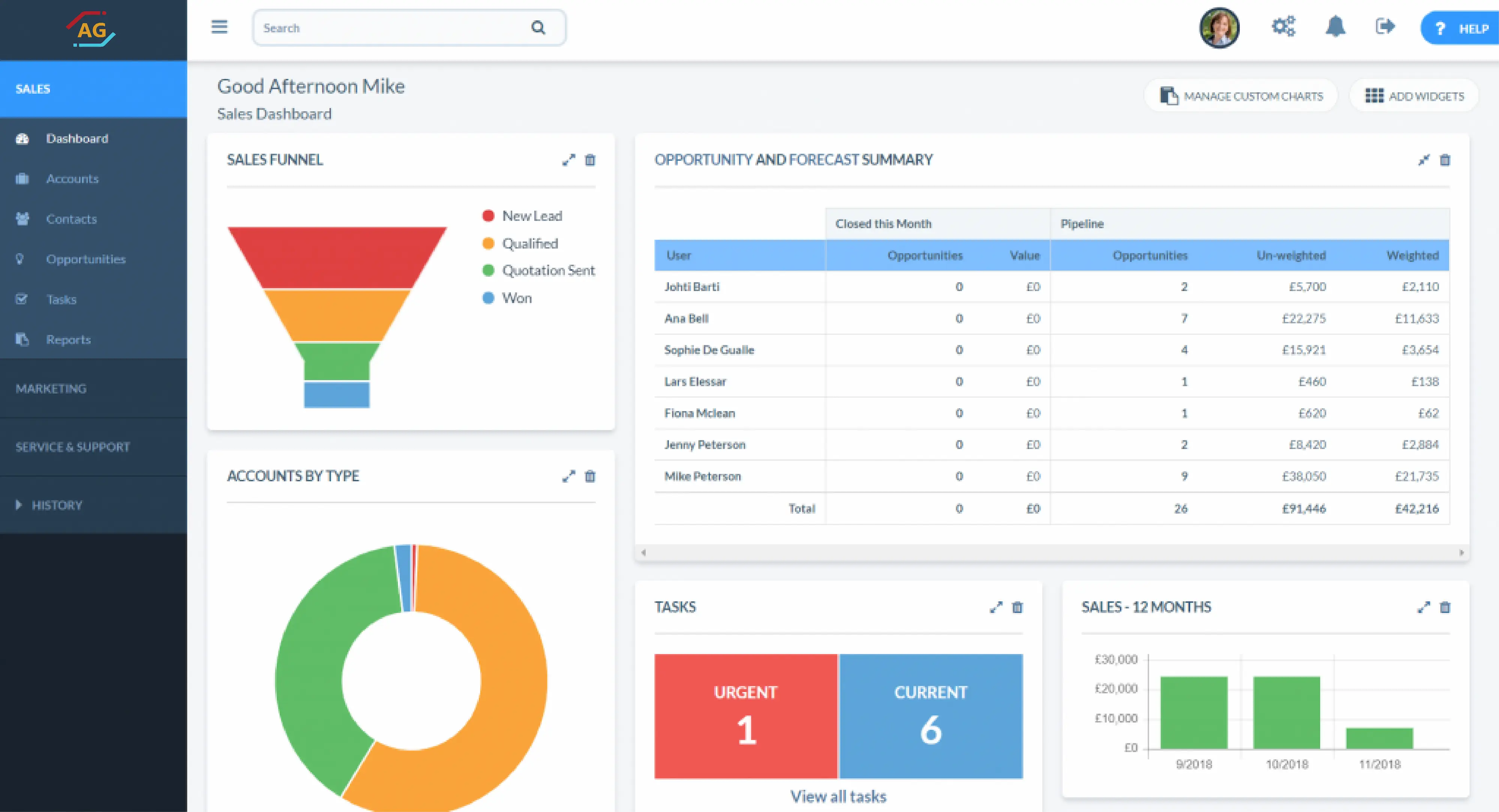Expand the Service & Support section
Image resolution: width=1499 pixels, height=812 pixels.
click(73, 447)
